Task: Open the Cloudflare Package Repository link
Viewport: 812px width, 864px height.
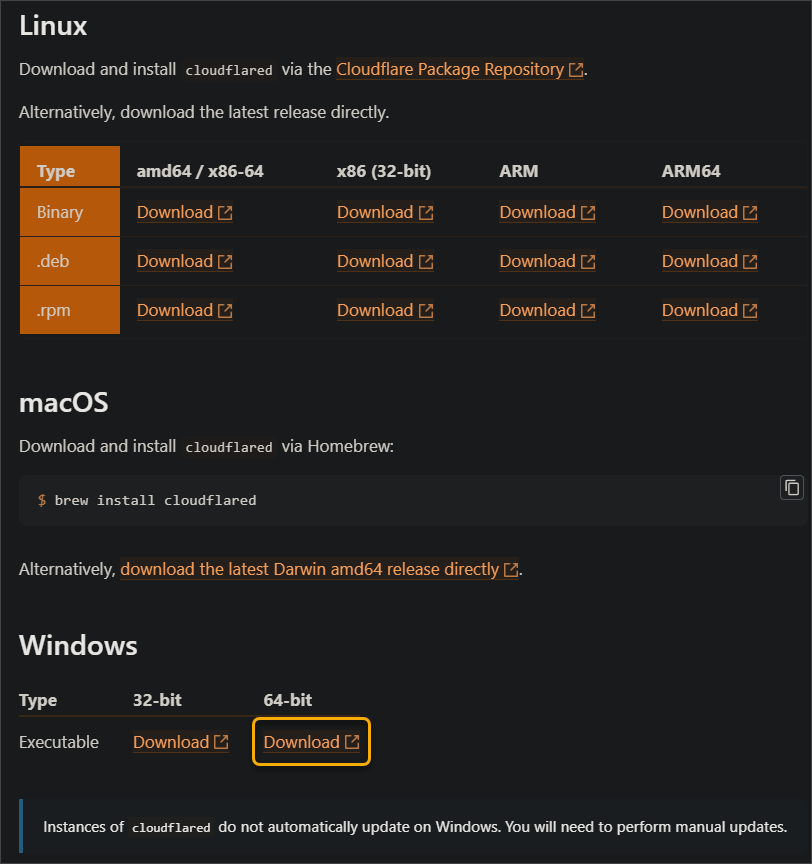Action: (x=459, y=69)
